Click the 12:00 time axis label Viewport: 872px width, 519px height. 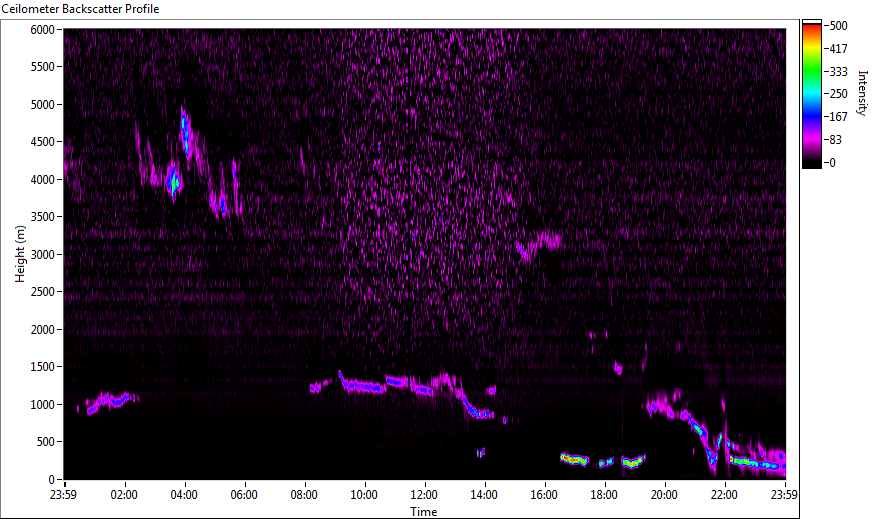[x=424, y=495]
